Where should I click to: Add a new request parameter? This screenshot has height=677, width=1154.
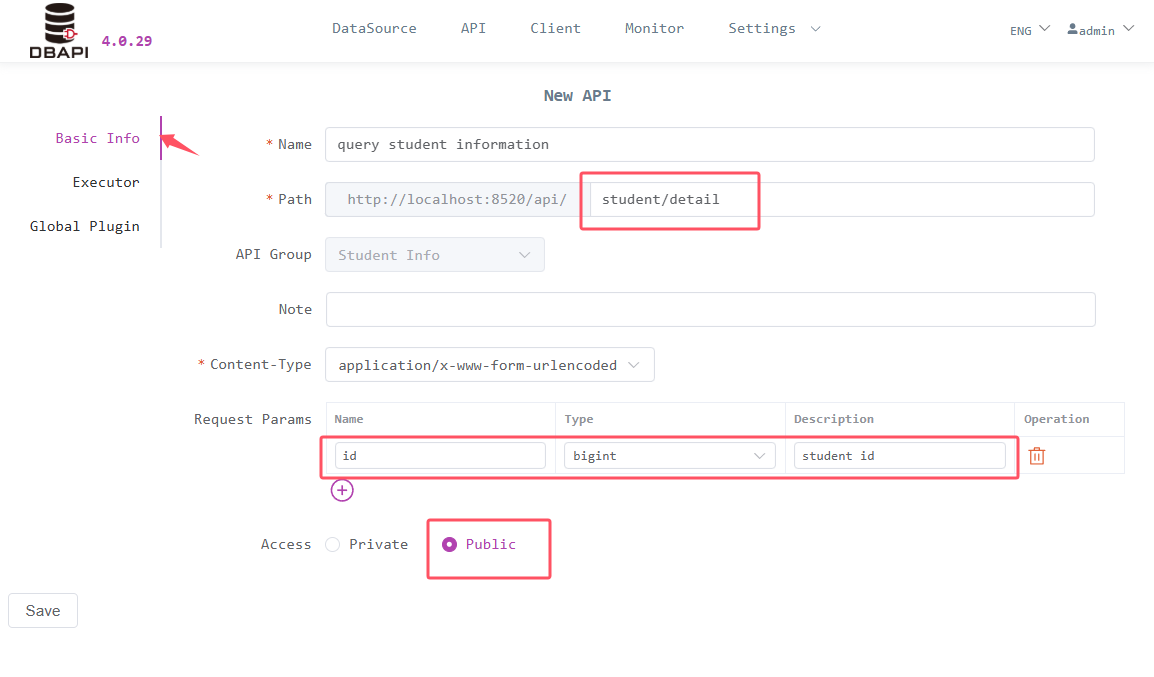click(x=342, y=490)
